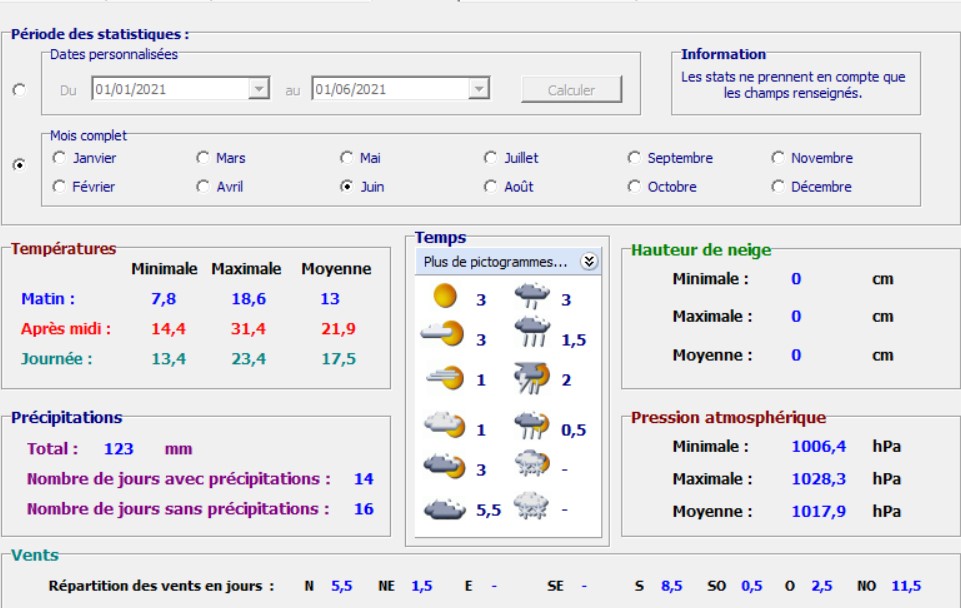The height and width of the screenshot is (608, 961).
Task: Click the rain with sun pictogram showing 0,5
Action: (532, 425)
